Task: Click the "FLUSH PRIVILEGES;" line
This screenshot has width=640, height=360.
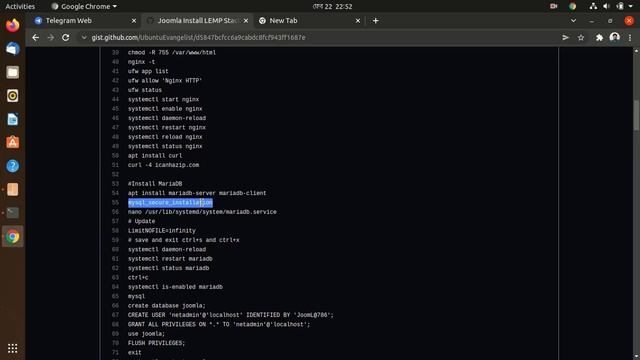Action: pos(156,343)
